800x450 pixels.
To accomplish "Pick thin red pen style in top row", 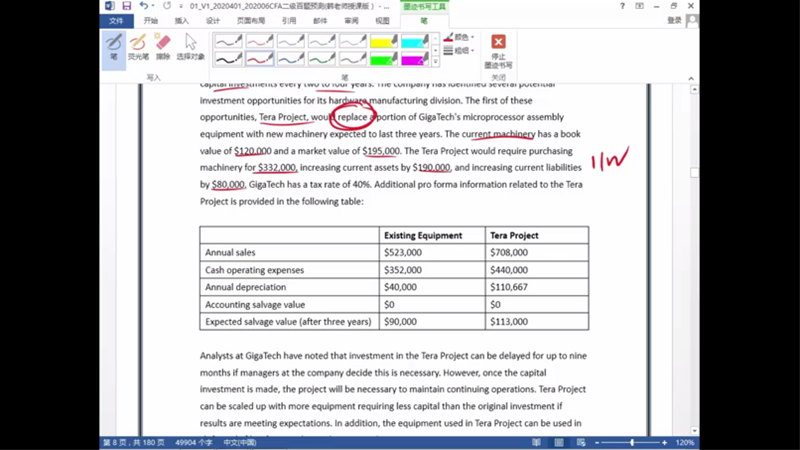I will (259, 41).
